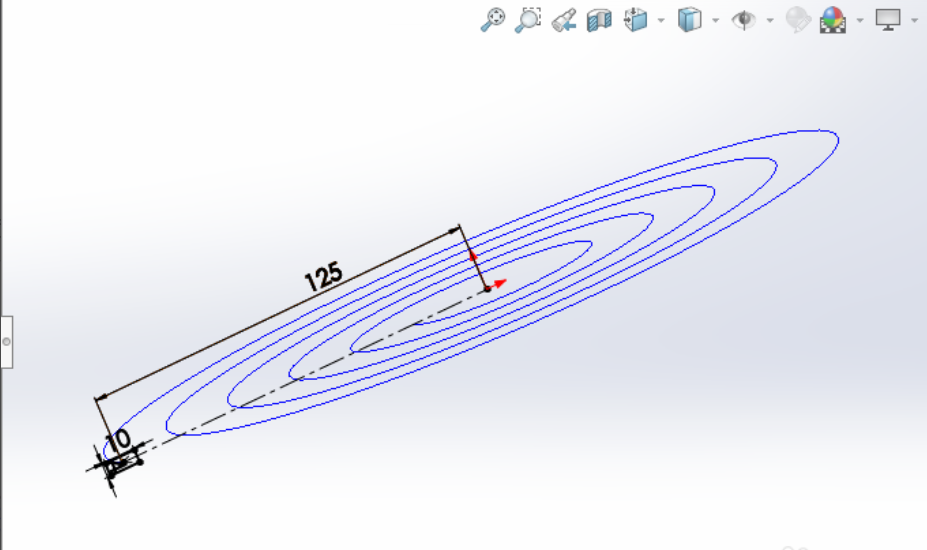Click the View Settings monitor icon
This screenshot has width=927, height=550.
coord(888,20)
